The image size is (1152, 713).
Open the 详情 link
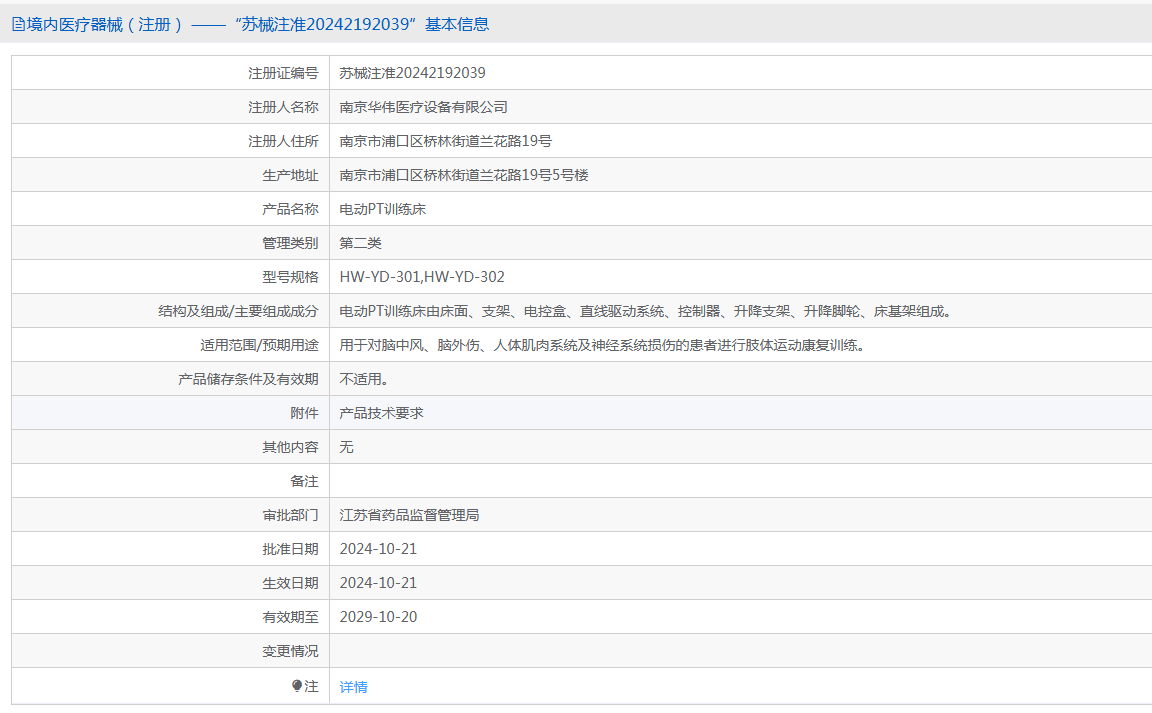tap(353, 687)
